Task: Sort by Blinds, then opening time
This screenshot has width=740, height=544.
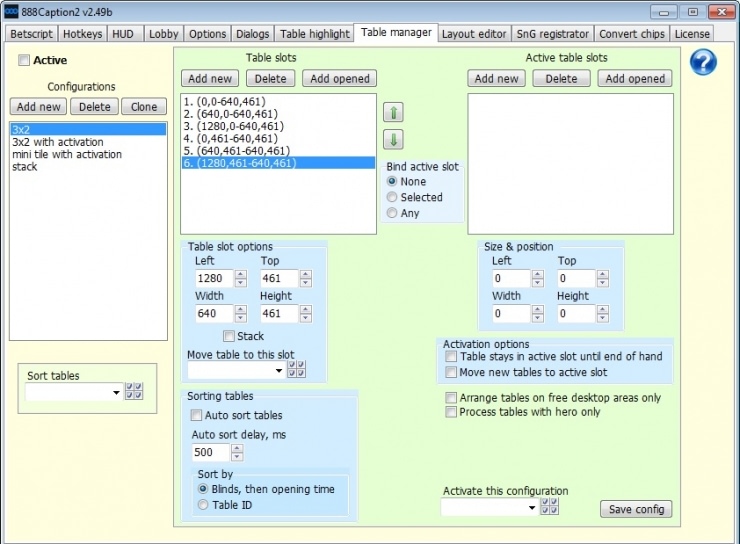Action: [x=203, y=489]
